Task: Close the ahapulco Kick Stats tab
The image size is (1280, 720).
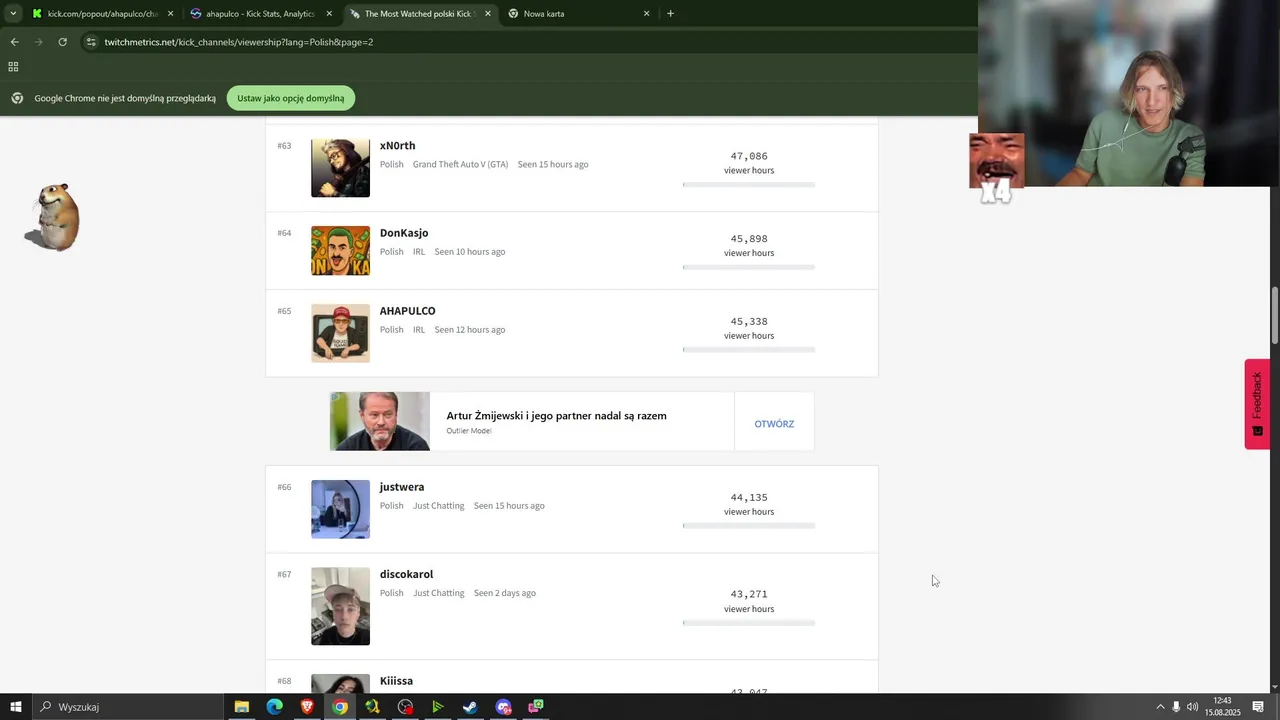Action: (x=329, y=14)
